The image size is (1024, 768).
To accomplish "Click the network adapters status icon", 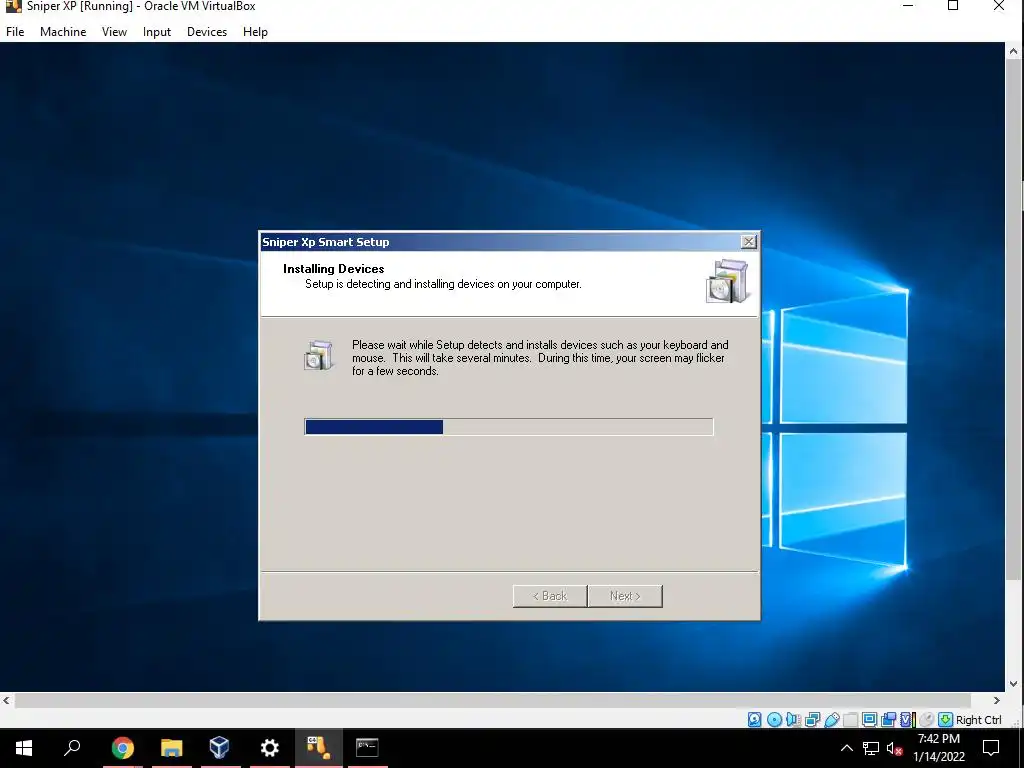I will click(x=812, y=720).
